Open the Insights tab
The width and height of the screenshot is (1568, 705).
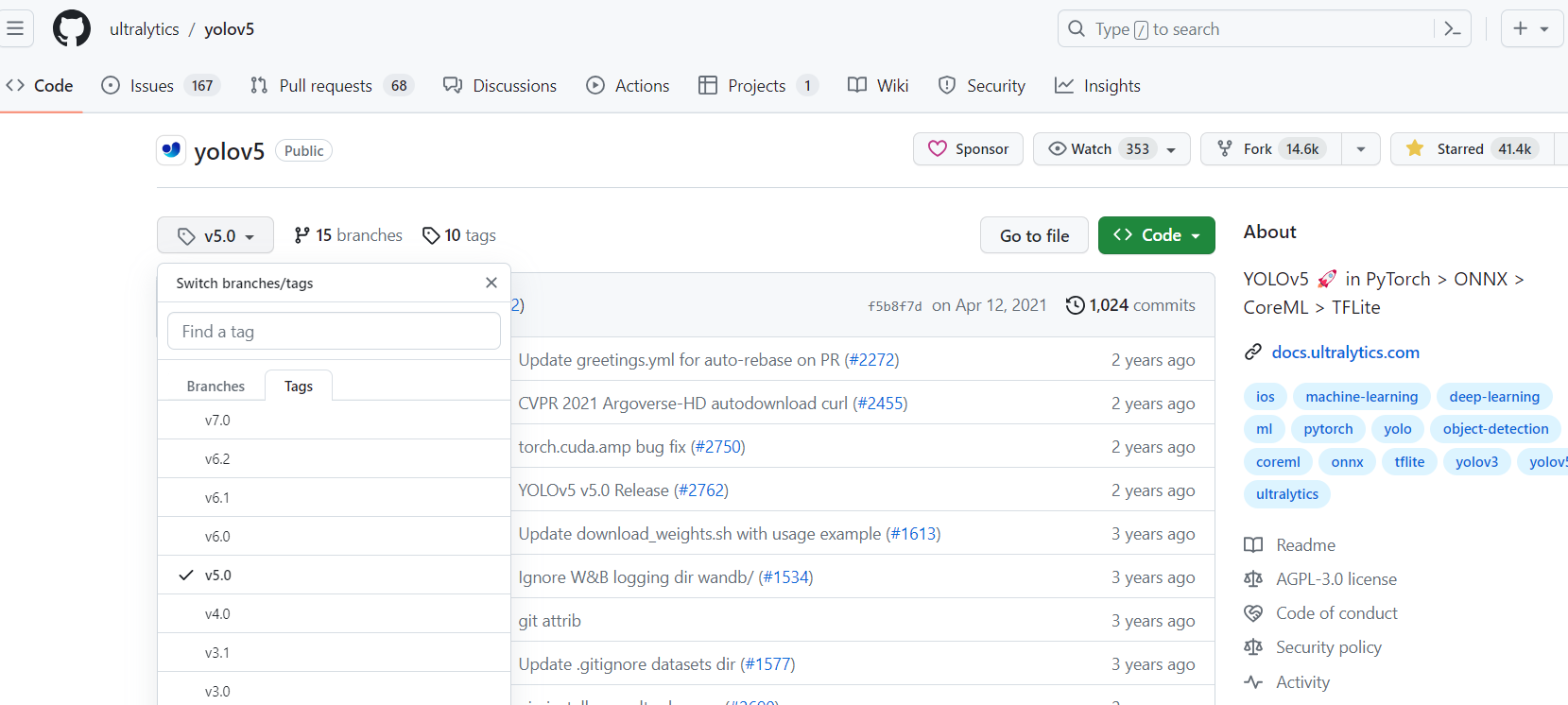point(1097,86)
